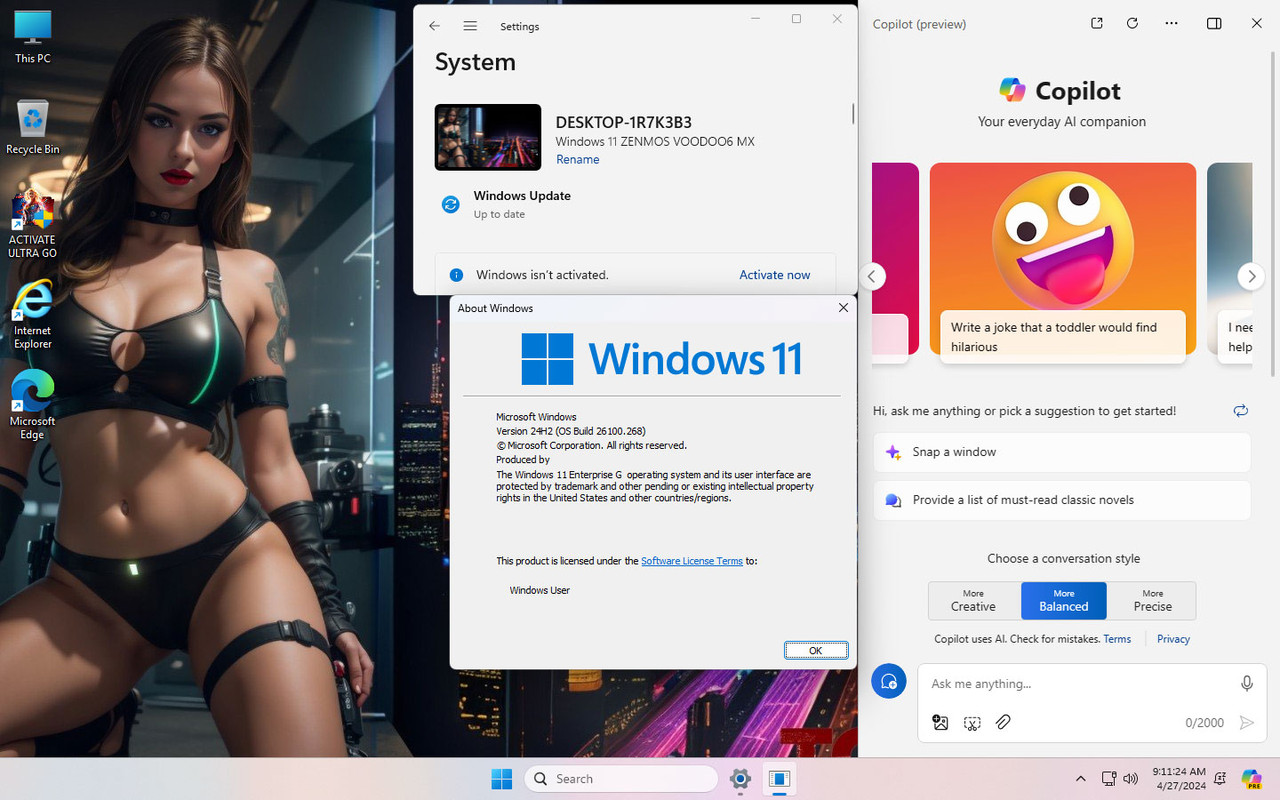Screen dimensions: 1280x800
Task: Show hidden system tray icons
Action: click(1080, 779)
